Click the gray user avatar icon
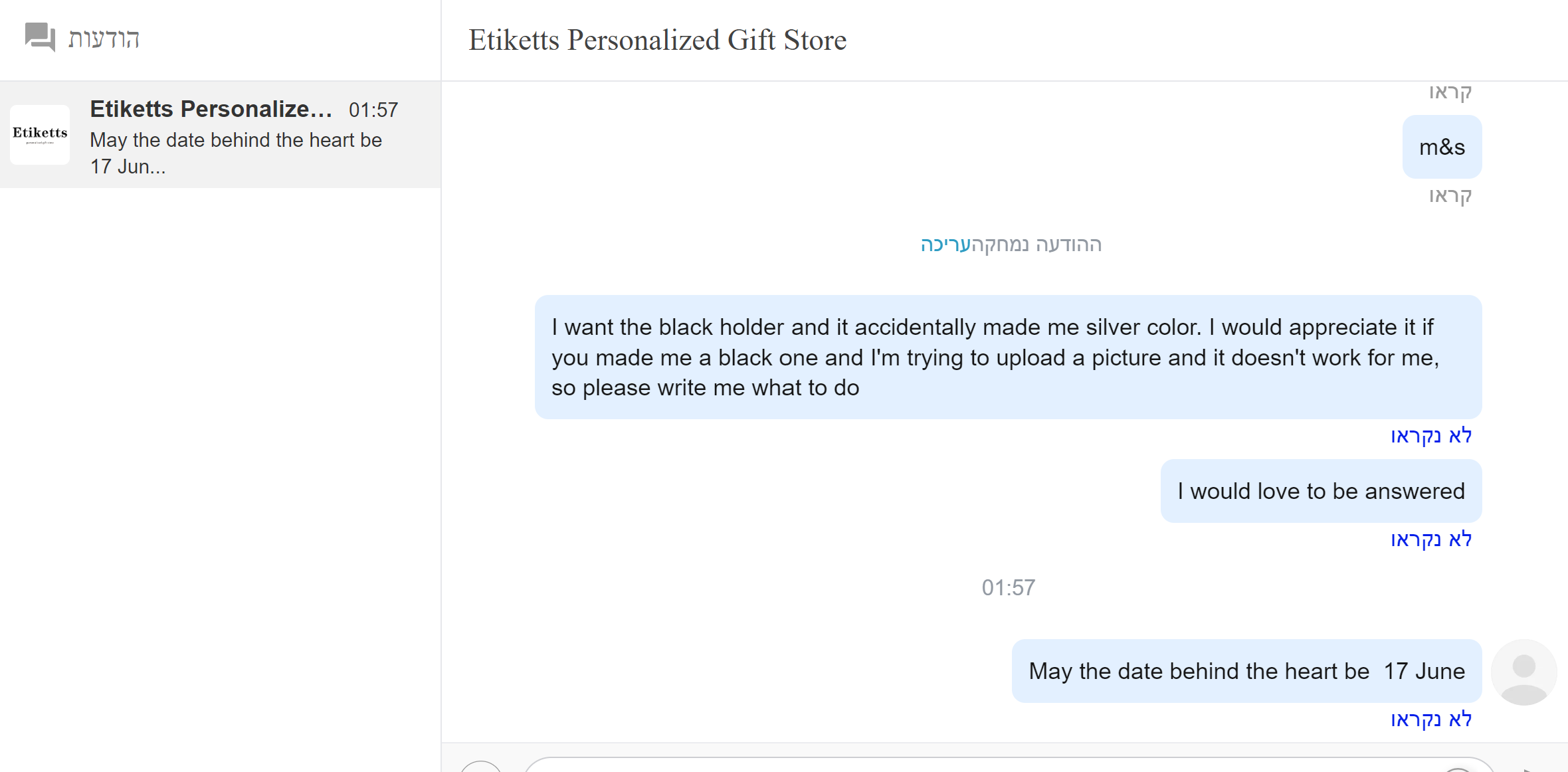 1523,672
